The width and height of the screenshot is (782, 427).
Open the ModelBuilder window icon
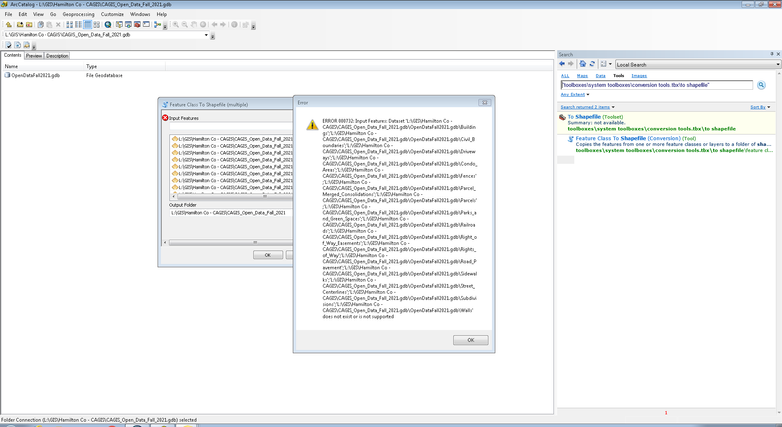click(158, 24)
